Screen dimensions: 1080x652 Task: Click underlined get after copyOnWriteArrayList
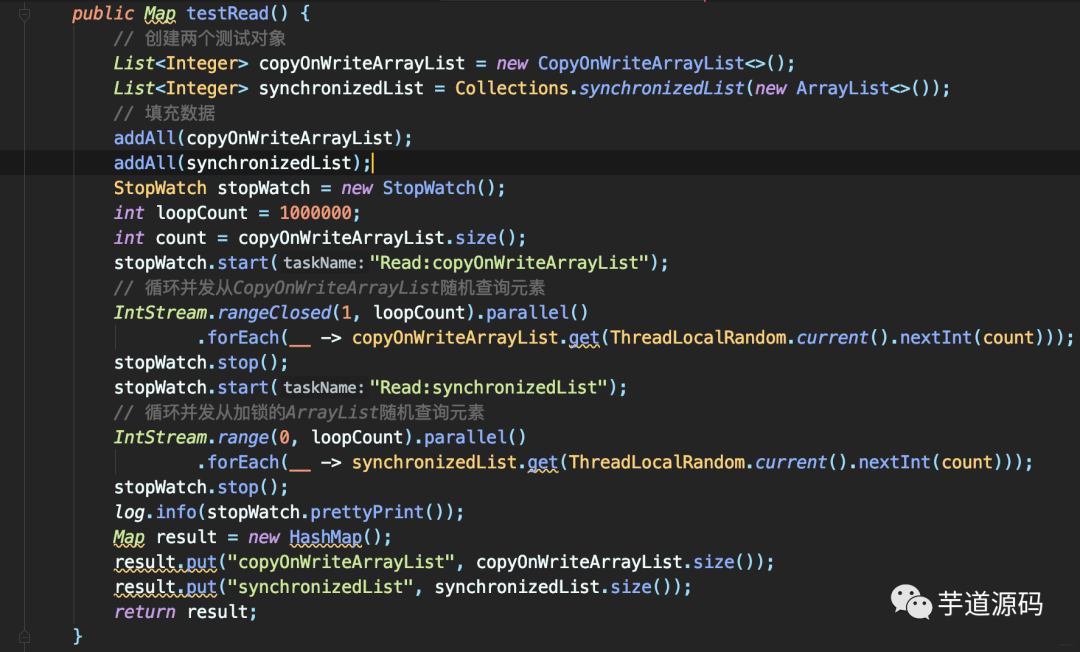tap(584, 337)
